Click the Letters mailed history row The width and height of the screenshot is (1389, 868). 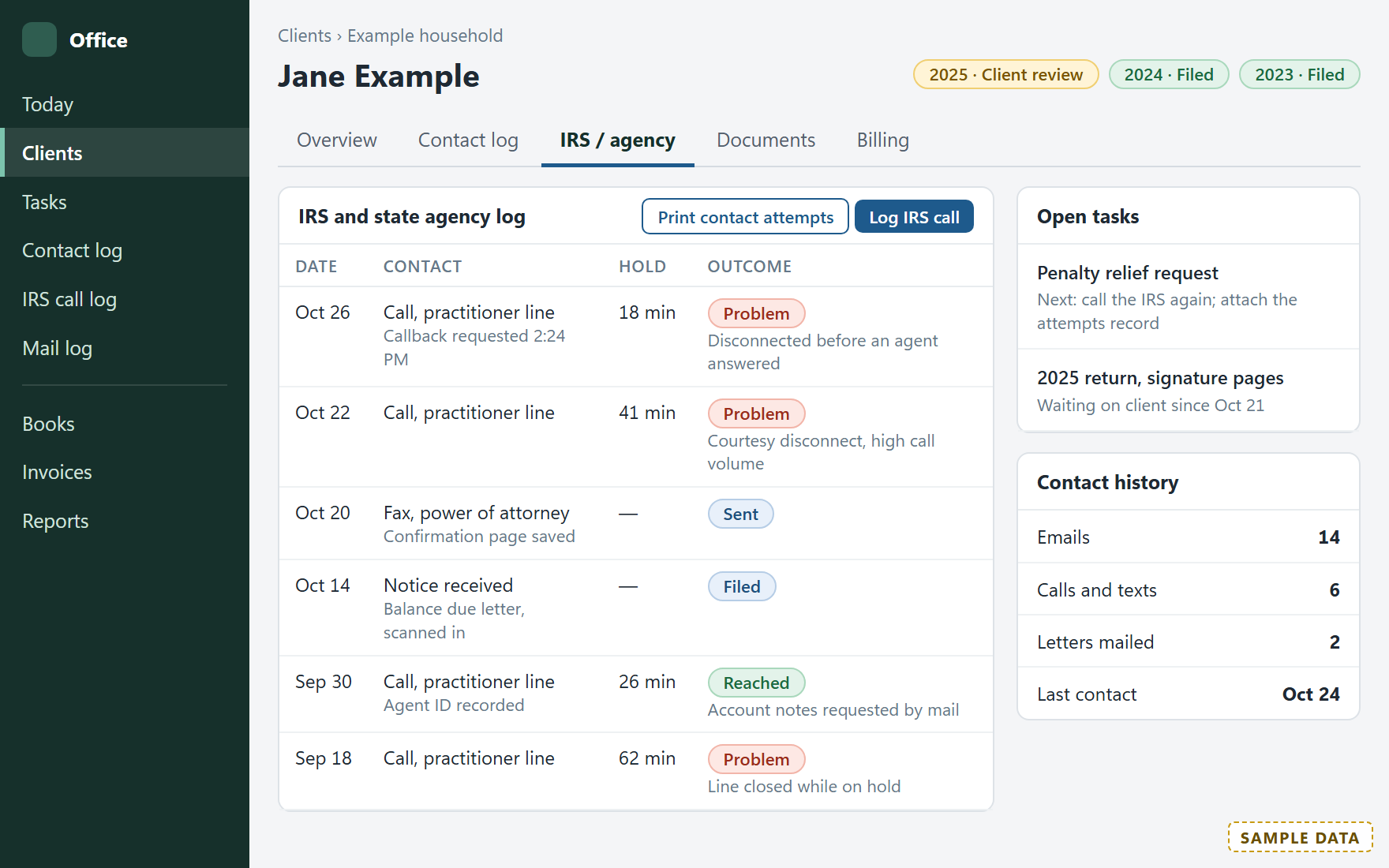[x=1189, y=642]
